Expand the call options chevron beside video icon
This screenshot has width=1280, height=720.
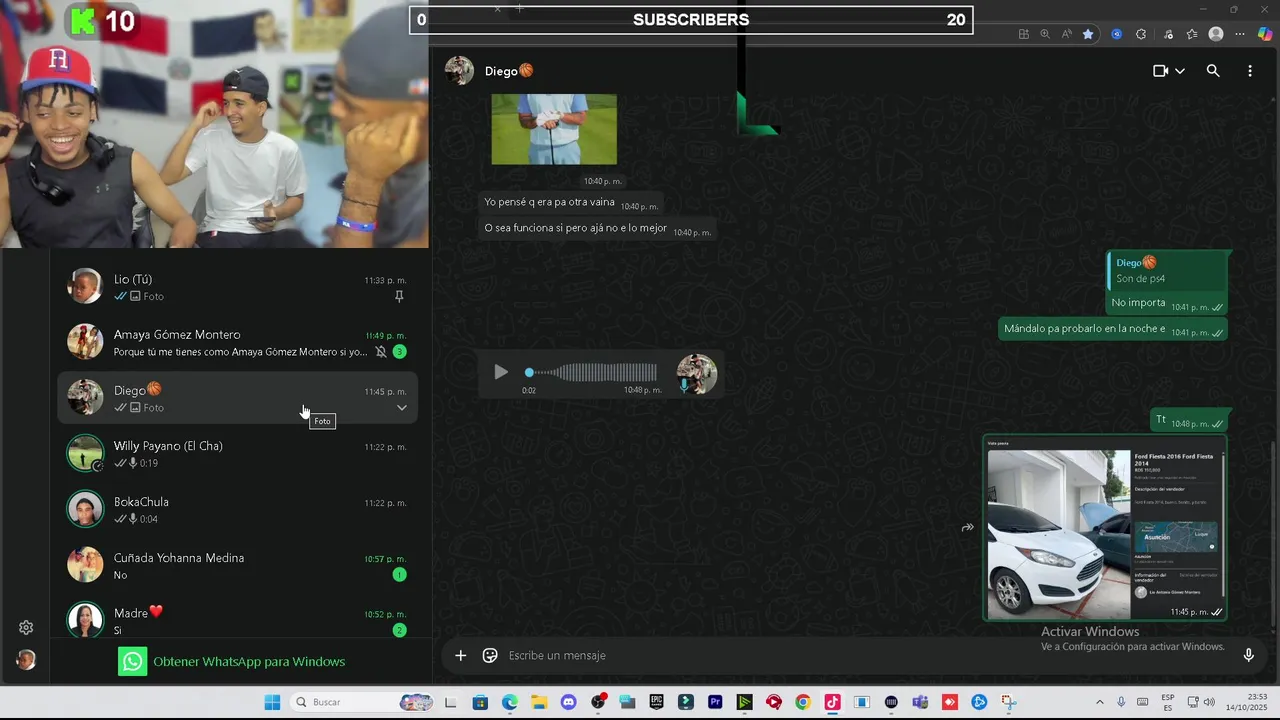click(x=1180, y=71)
